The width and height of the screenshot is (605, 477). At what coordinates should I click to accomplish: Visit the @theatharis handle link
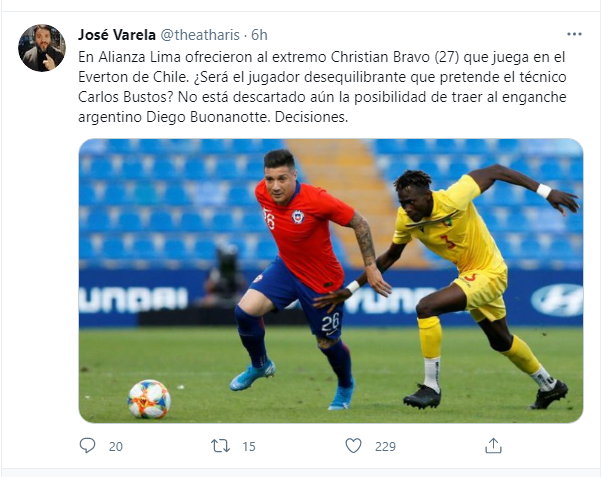(x=200, y=35)
